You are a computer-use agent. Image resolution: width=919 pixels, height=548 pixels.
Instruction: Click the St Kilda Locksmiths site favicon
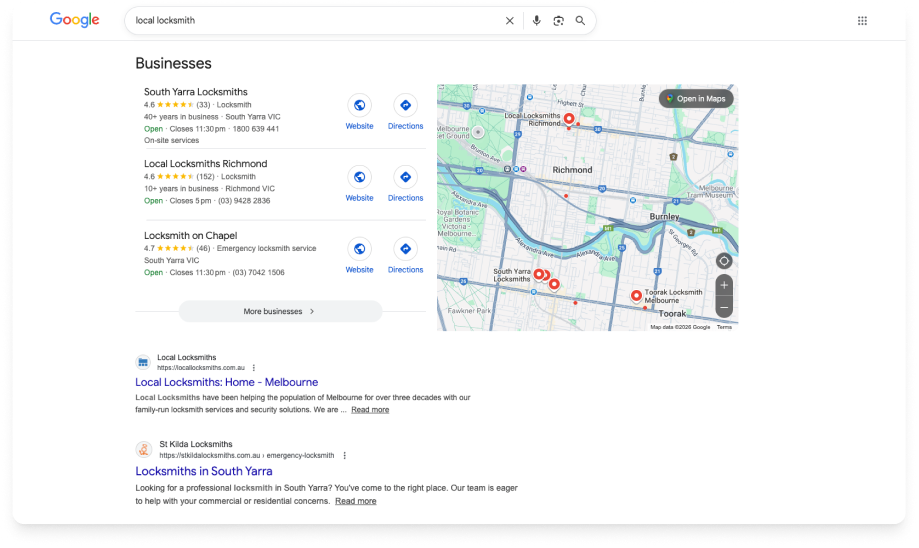pos(144,450)
